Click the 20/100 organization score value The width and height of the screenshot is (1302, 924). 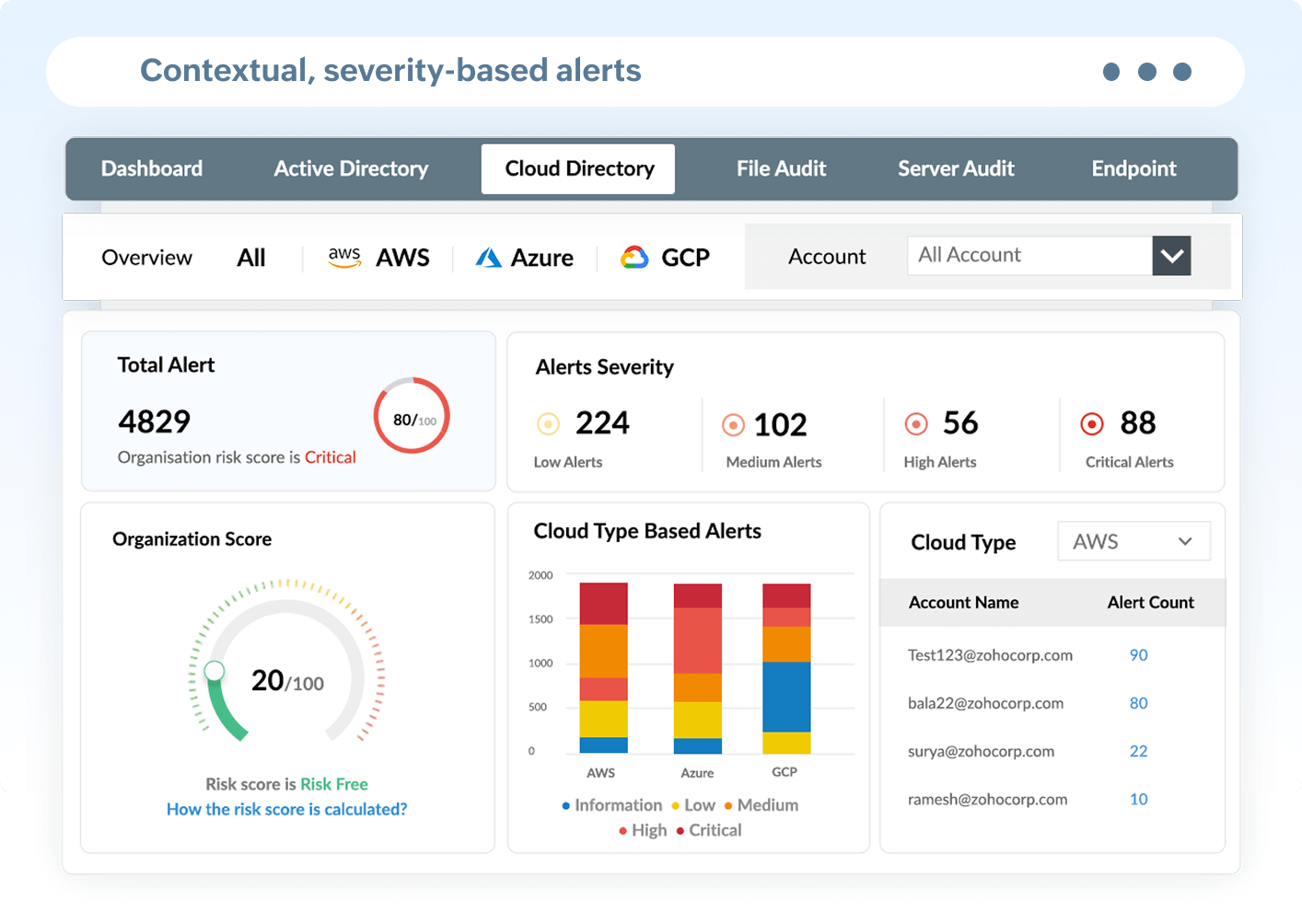pos(287,681)
